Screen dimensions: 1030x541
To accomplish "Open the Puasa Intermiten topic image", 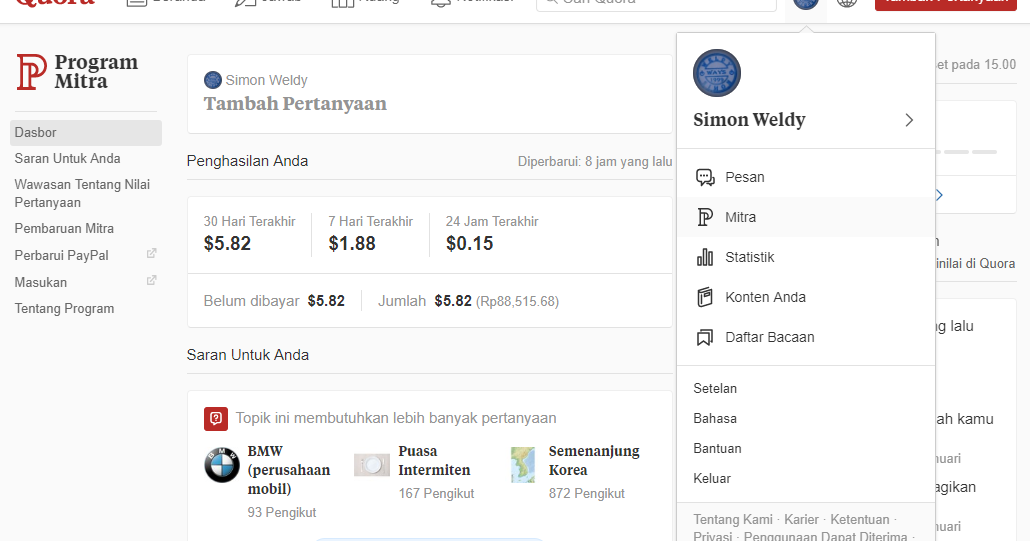I will [372, 465].
